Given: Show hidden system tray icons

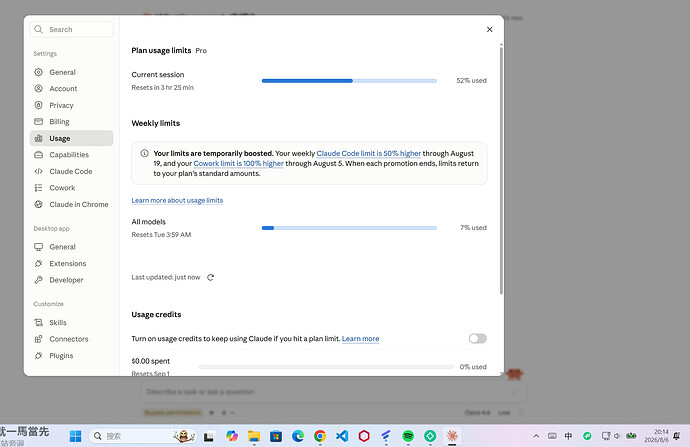Looking at the screenshot, I should tap(536, 436).
